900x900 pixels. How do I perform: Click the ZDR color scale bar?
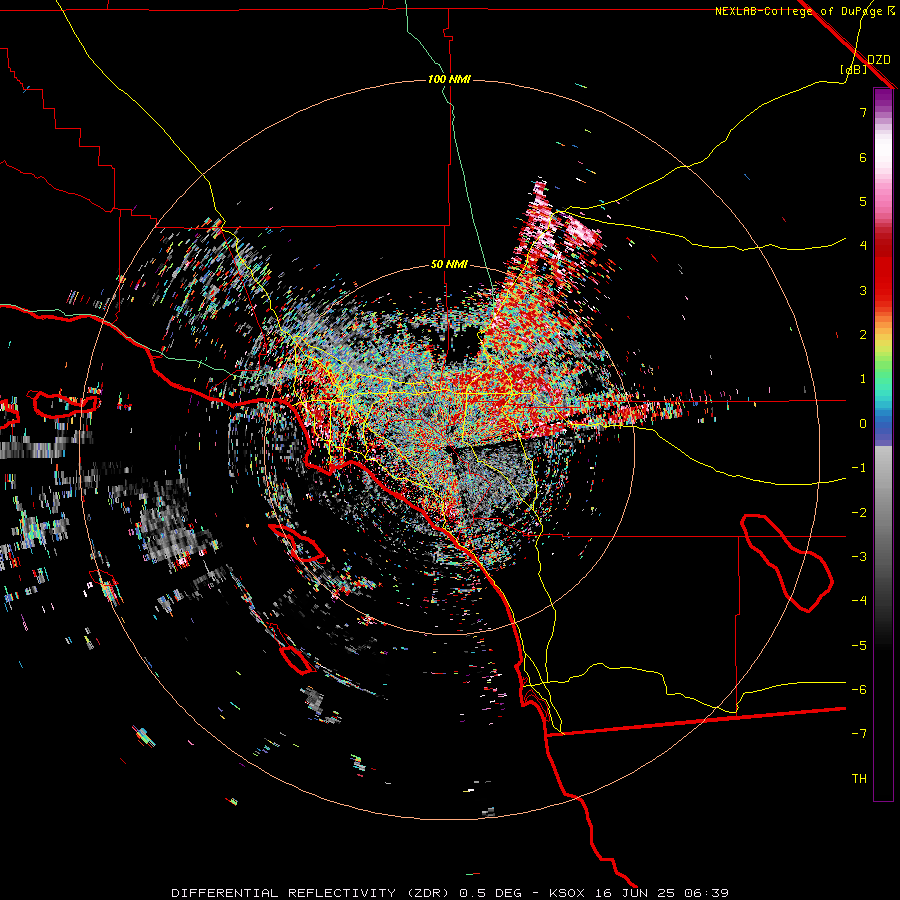(883, 444)
